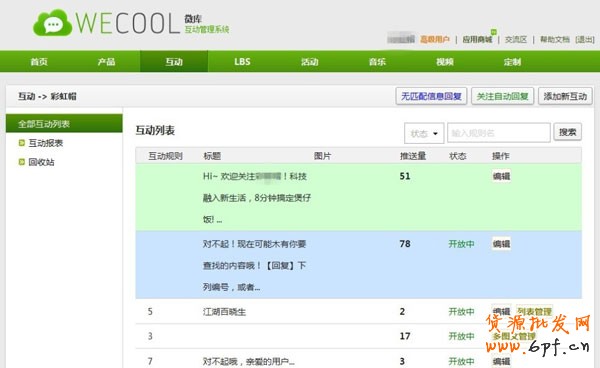This screenshot has height=368, width=600.
Task: Expand the 状态 filter dropdown
Action: [x=424, y=133]
